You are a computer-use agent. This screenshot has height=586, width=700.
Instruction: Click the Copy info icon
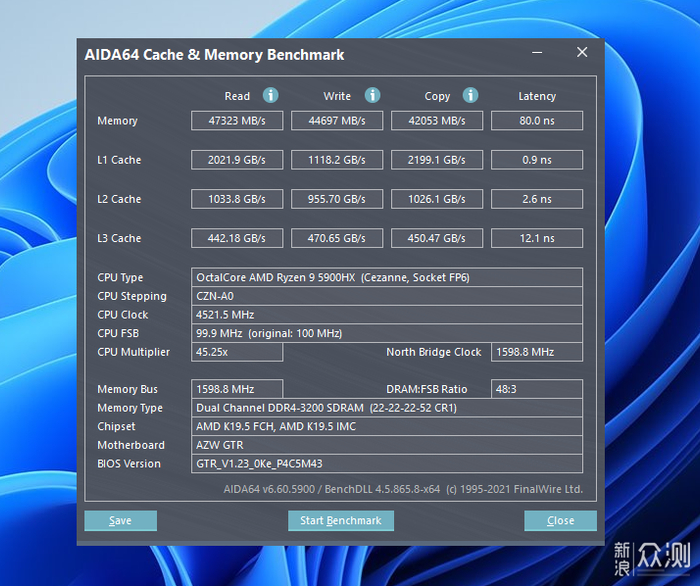470,95
